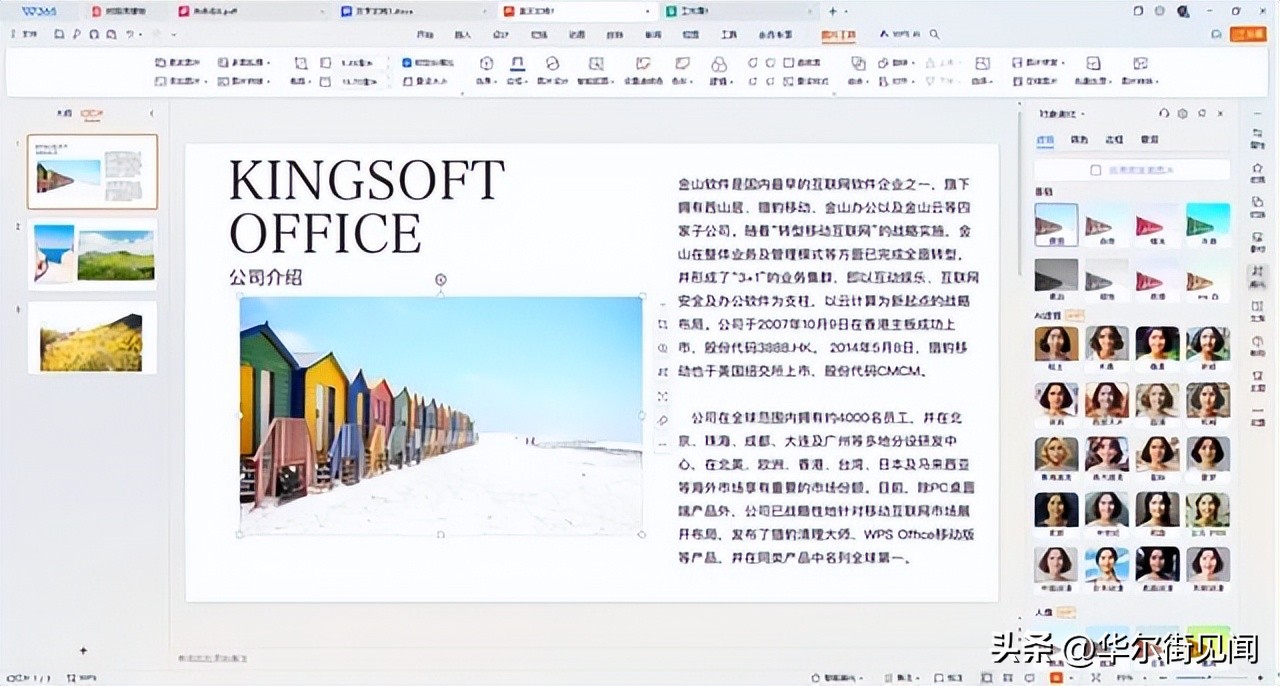Click the more (...) icon beside selected picture

coord(662,443)
